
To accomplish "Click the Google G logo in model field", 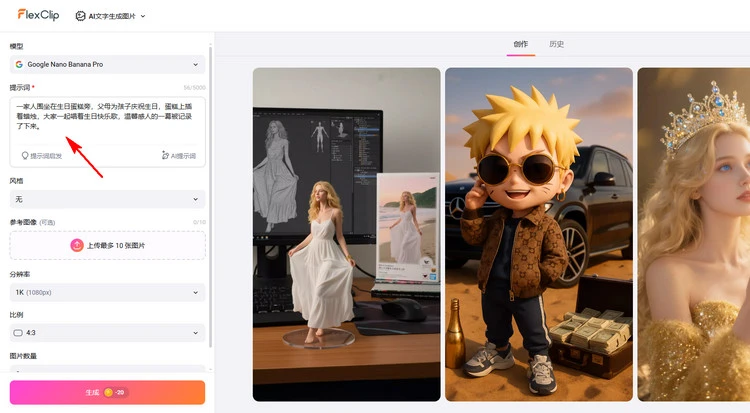I will click(20, 65).
